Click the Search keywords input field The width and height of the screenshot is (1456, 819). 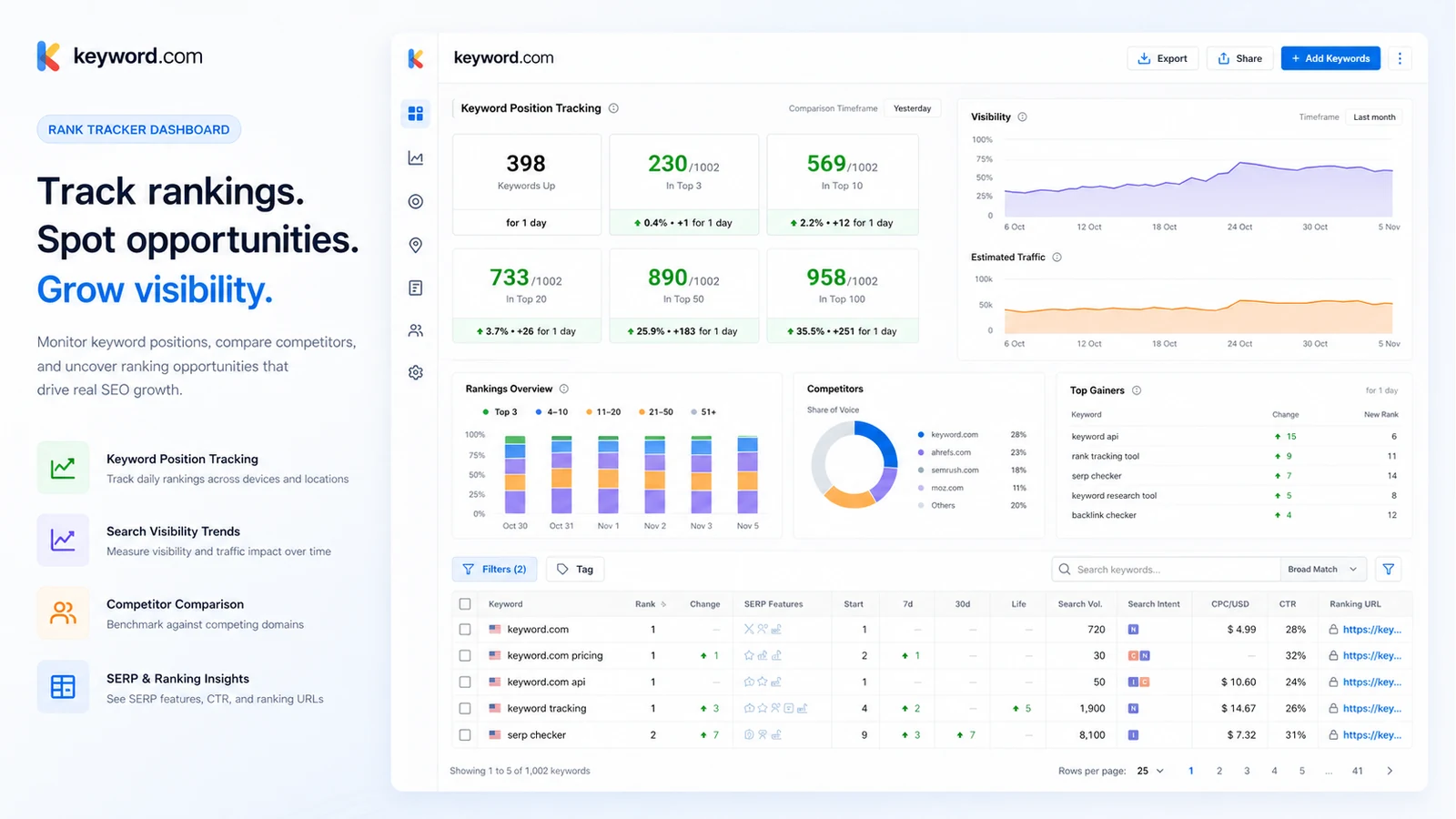click(x=1166, y=570)
